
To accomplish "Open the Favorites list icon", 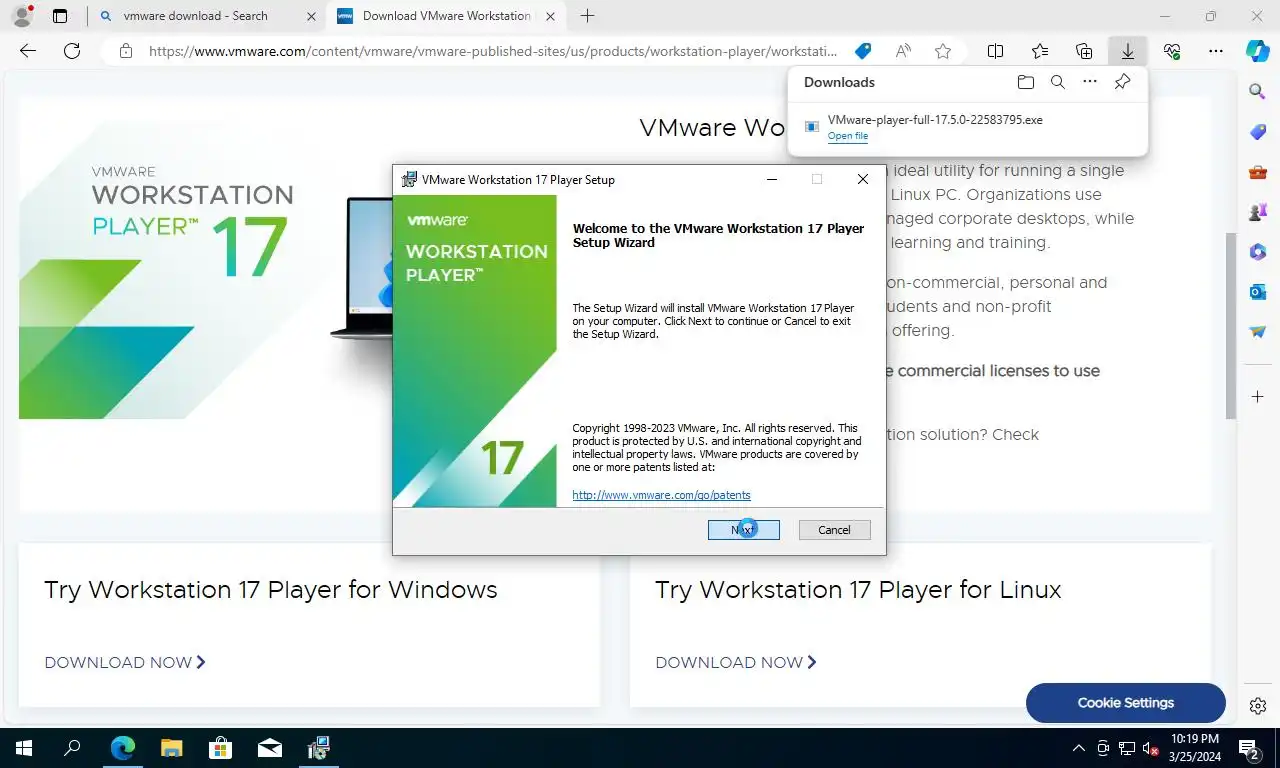I will click(x=1040, y=51).
